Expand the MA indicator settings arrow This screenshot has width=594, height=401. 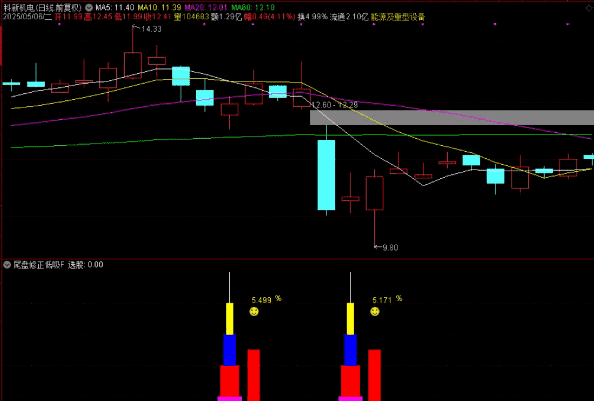89,7
